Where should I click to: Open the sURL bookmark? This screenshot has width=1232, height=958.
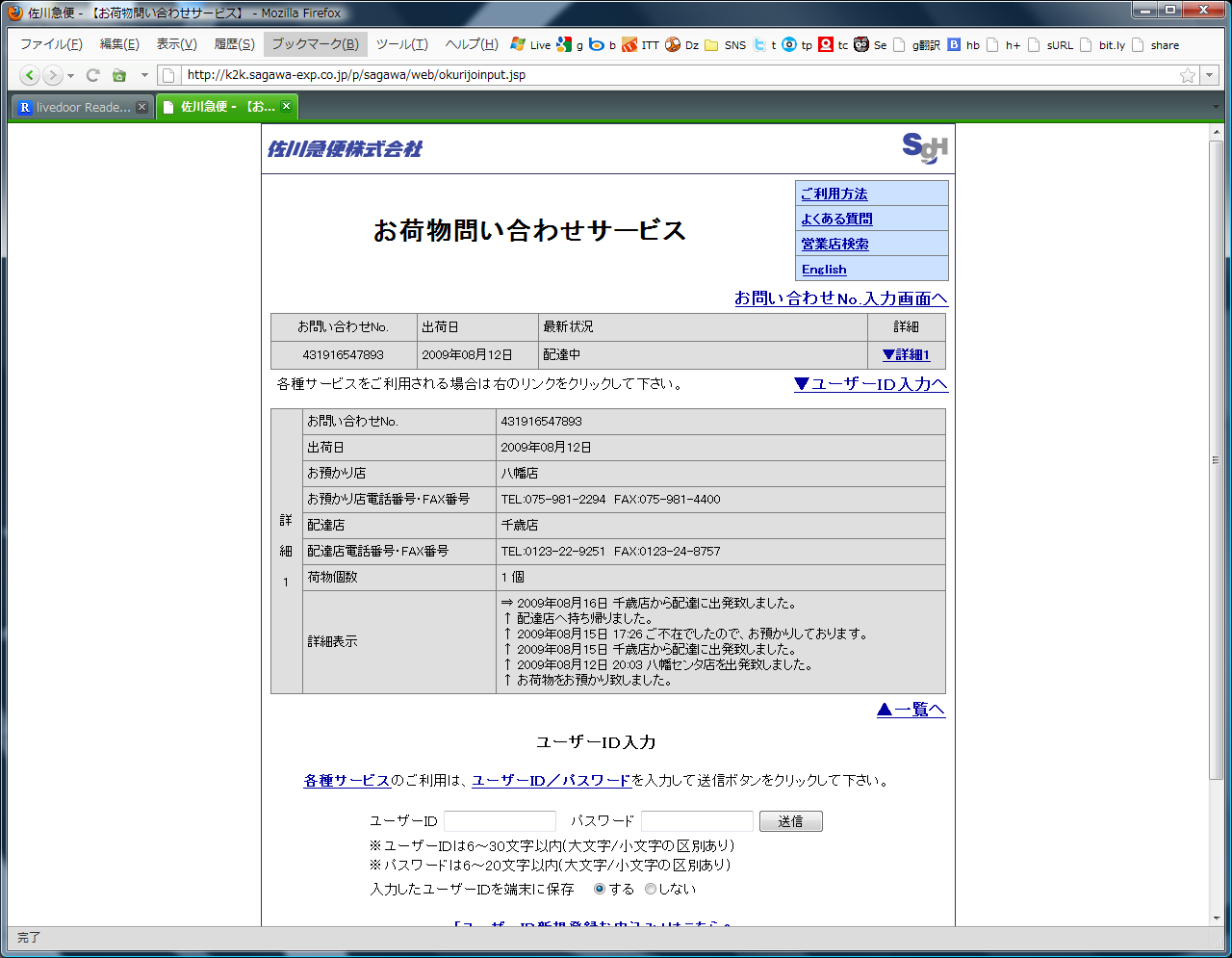1050,44
